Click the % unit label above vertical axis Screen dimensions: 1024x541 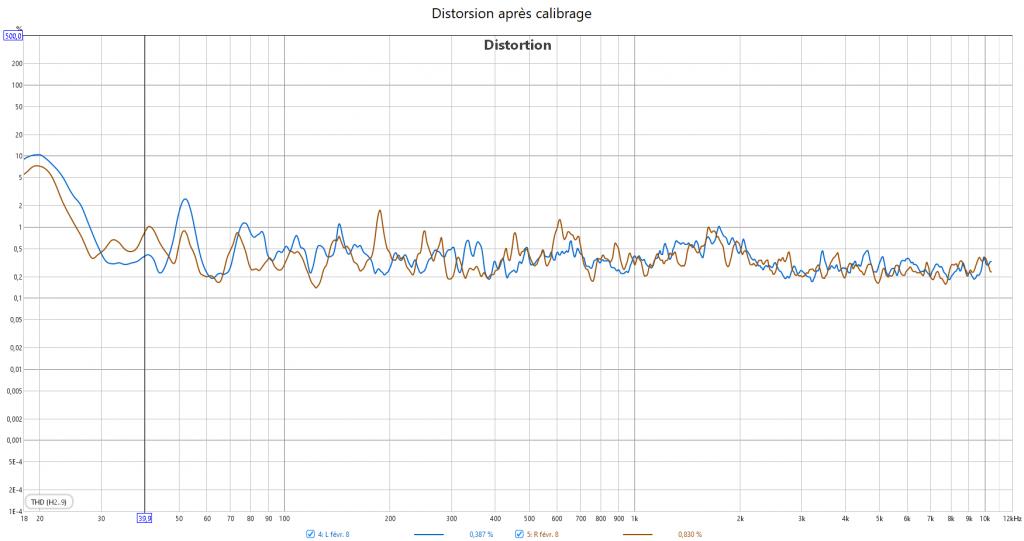pyautogui.click(x=19, y=28)
